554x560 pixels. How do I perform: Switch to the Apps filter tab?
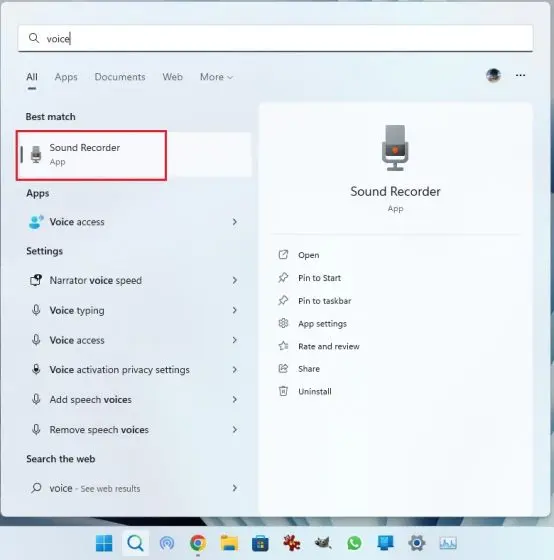tap(66, 77)
